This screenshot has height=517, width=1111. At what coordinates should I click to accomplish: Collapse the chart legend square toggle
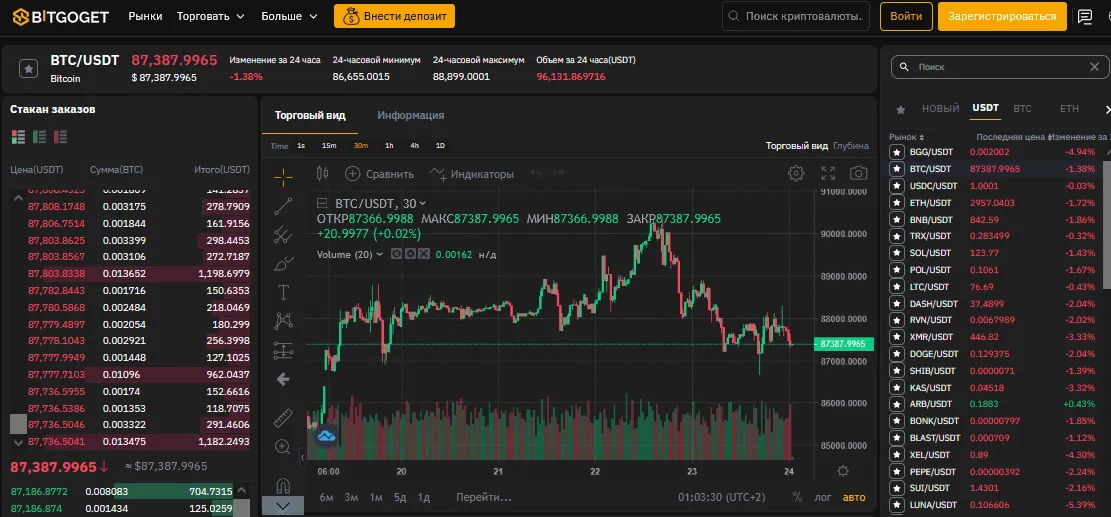pyautogui.click(x=322, y=203)
